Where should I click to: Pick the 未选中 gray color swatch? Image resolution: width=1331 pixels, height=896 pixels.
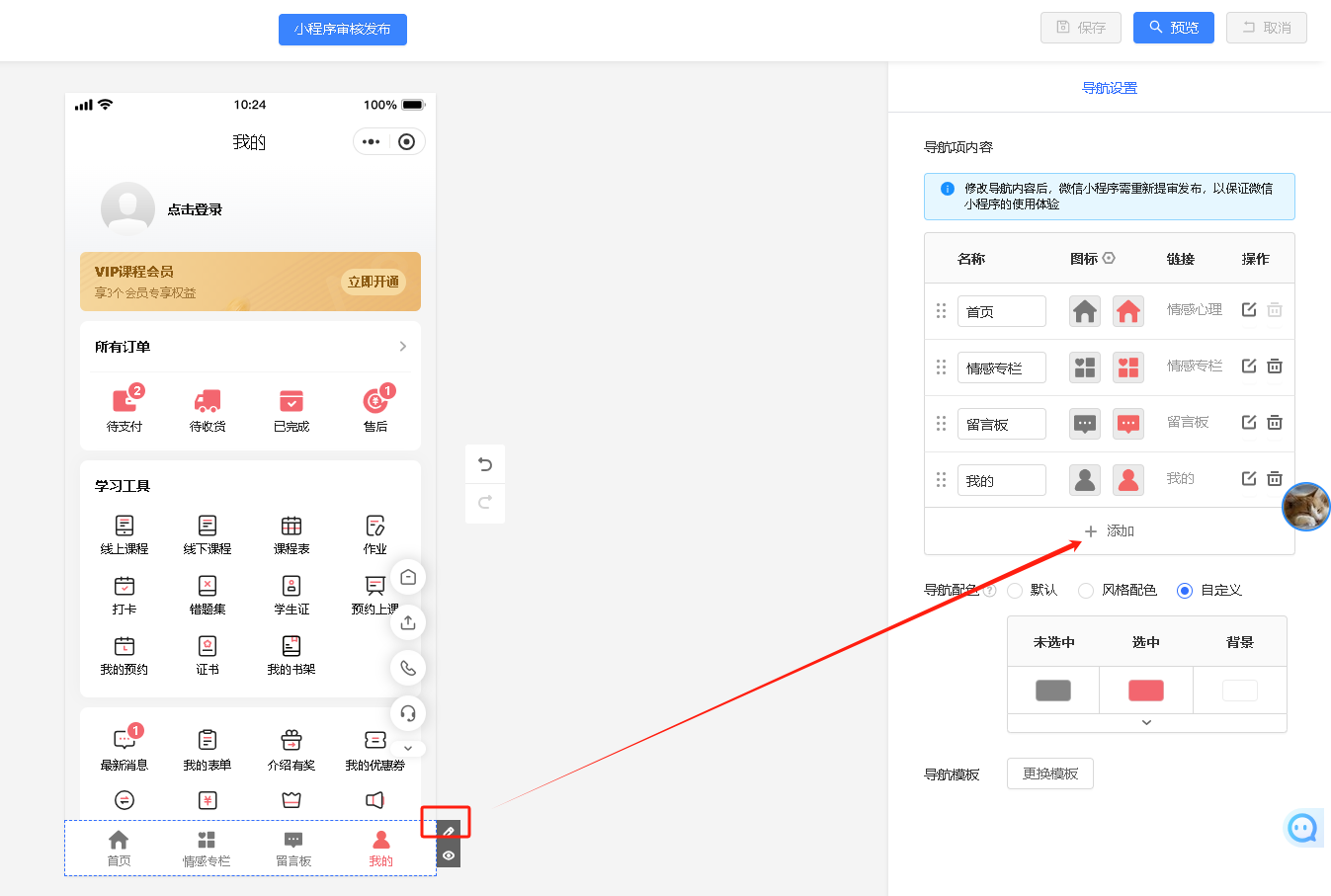coord(1053,691)
